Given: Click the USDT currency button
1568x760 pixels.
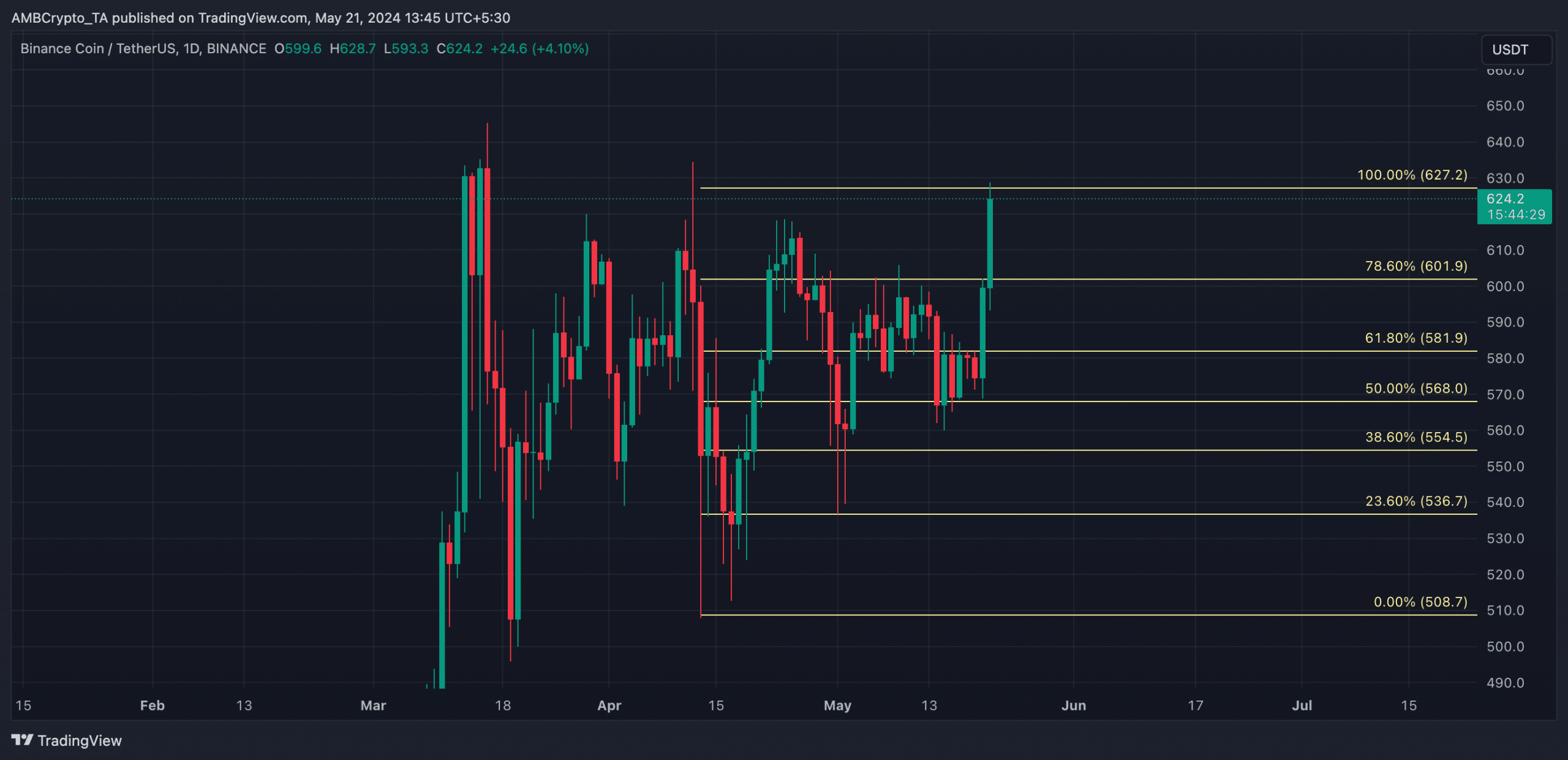Looking at the screenshot, I should pos(1516,50).
